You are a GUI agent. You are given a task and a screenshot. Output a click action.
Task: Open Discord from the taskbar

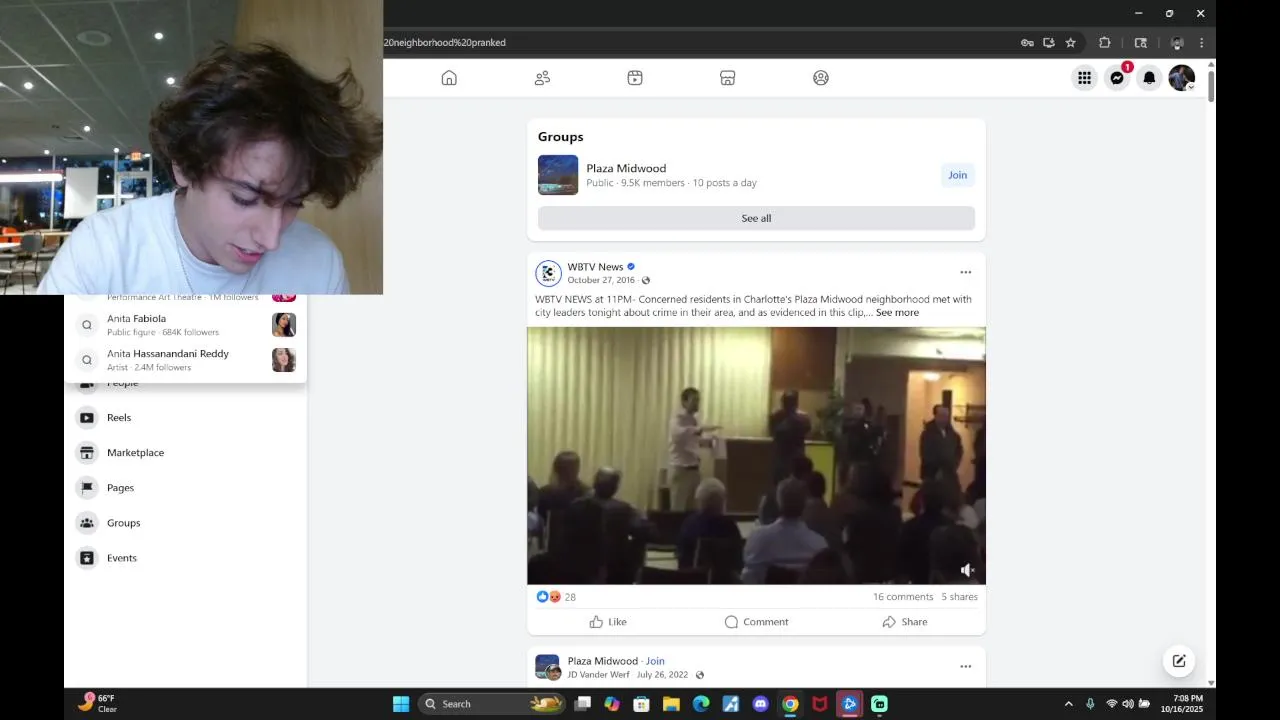click(760, 704)
